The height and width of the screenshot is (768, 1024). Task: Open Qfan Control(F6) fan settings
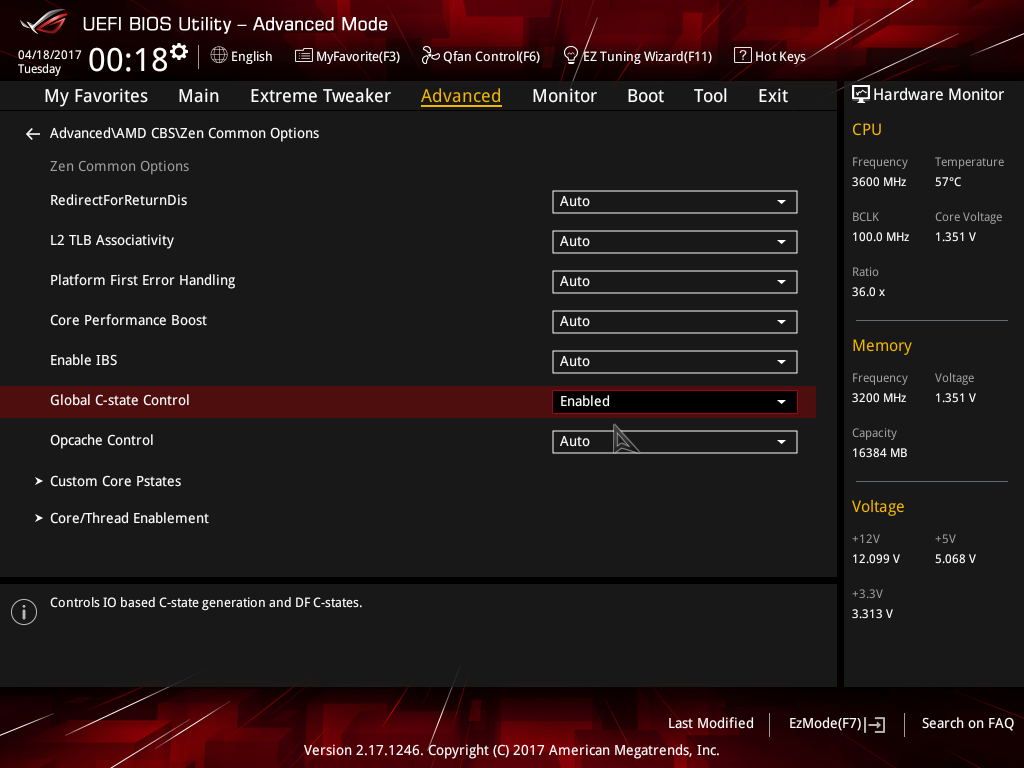480,56
